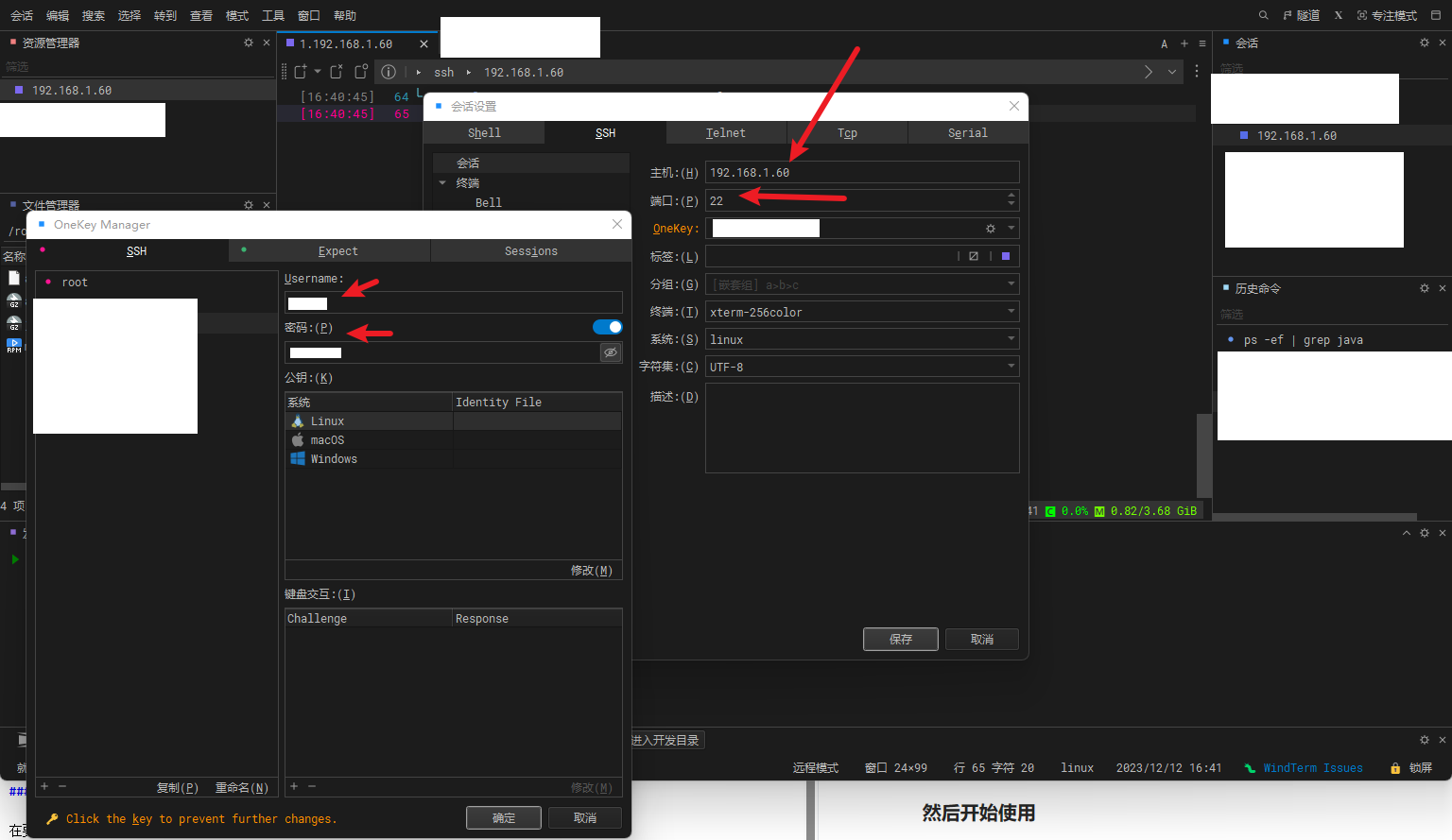Collapse the 终端 tree node
The width and height of the screenshot is (1452, 840).
pos(442,182)
